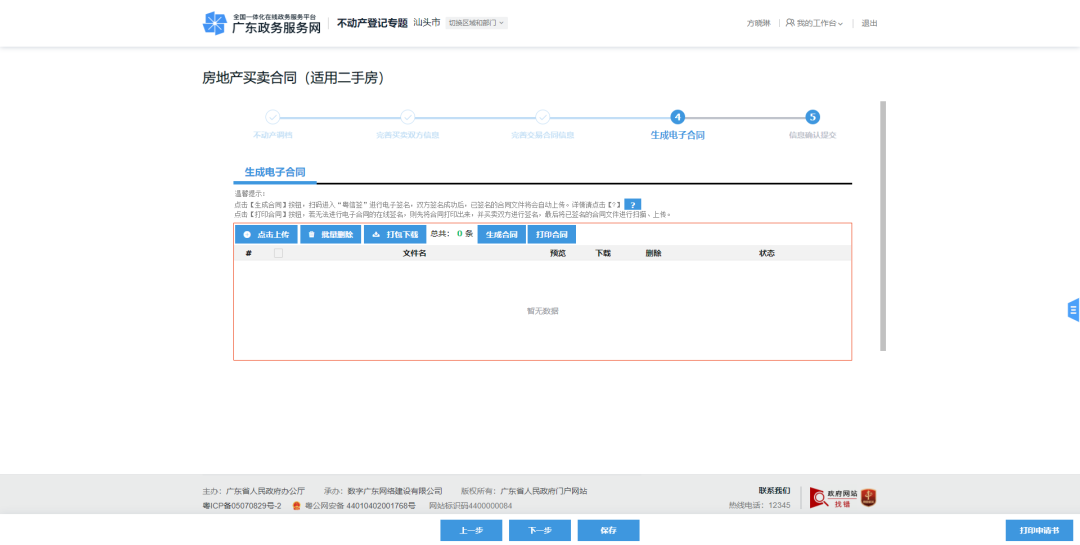This screenshot has width=1080, height=545.
Task: Click the 暂无数据 empty table message
Action: click(543, 311)
